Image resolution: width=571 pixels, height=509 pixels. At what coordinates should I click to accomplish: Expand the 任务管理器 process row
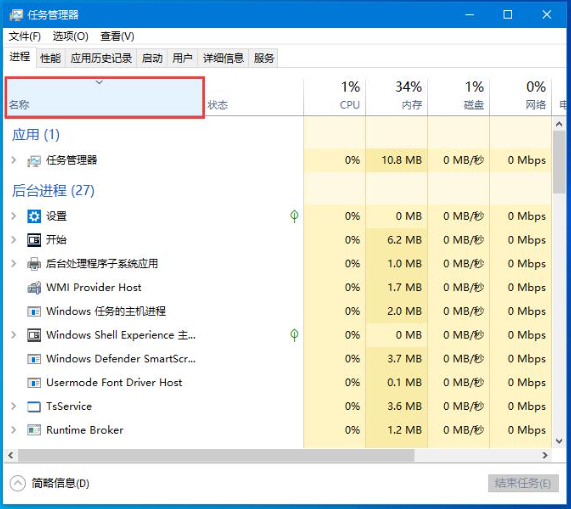coord(13,160)
